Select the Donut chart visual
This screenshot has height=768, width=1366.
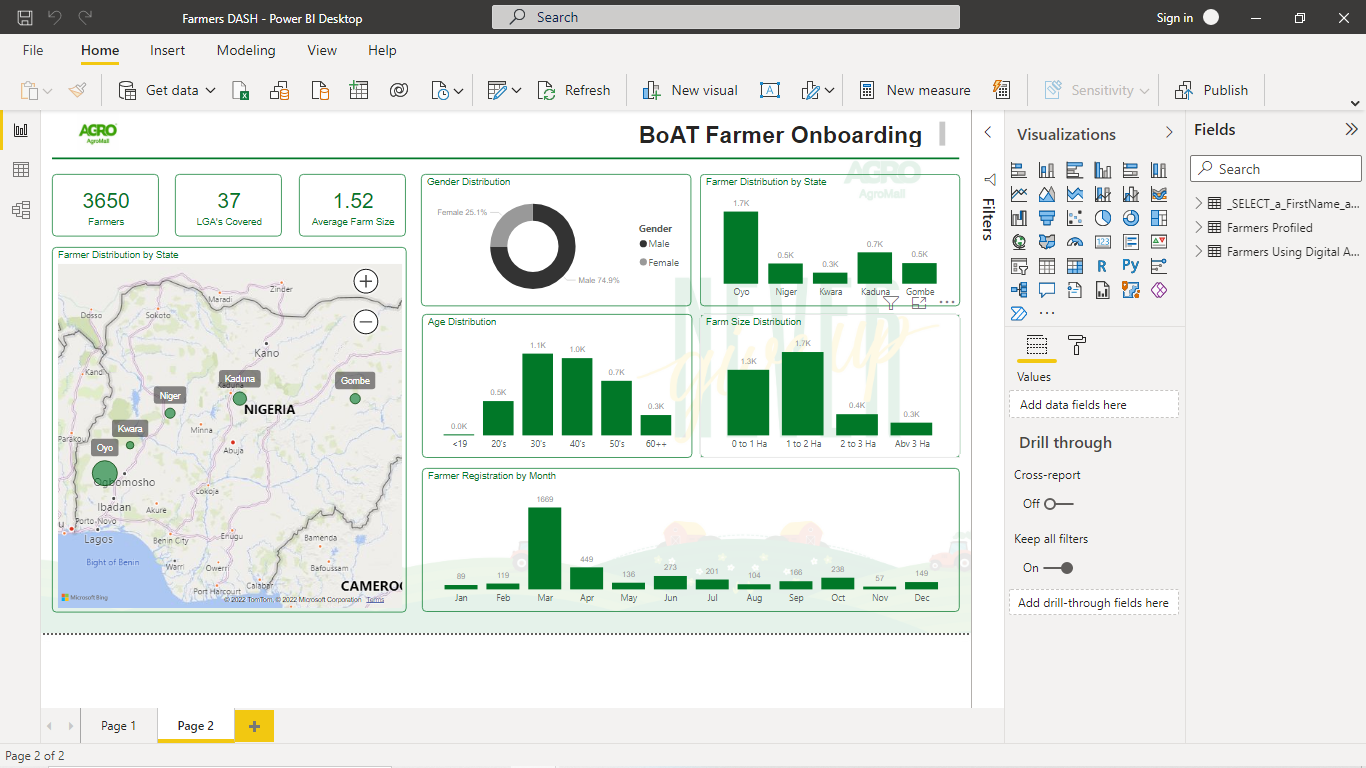[1131, 217]
